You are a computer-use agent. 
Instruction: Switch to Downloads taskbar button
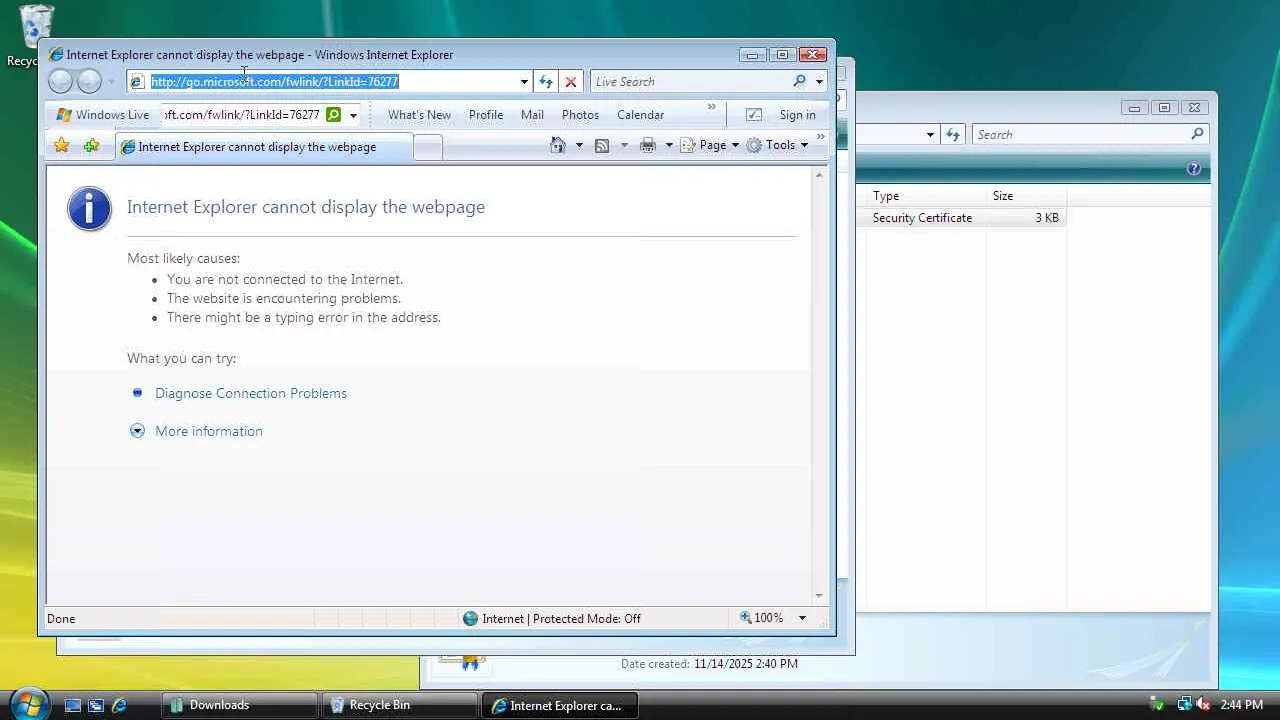click(x=239, y=705)
